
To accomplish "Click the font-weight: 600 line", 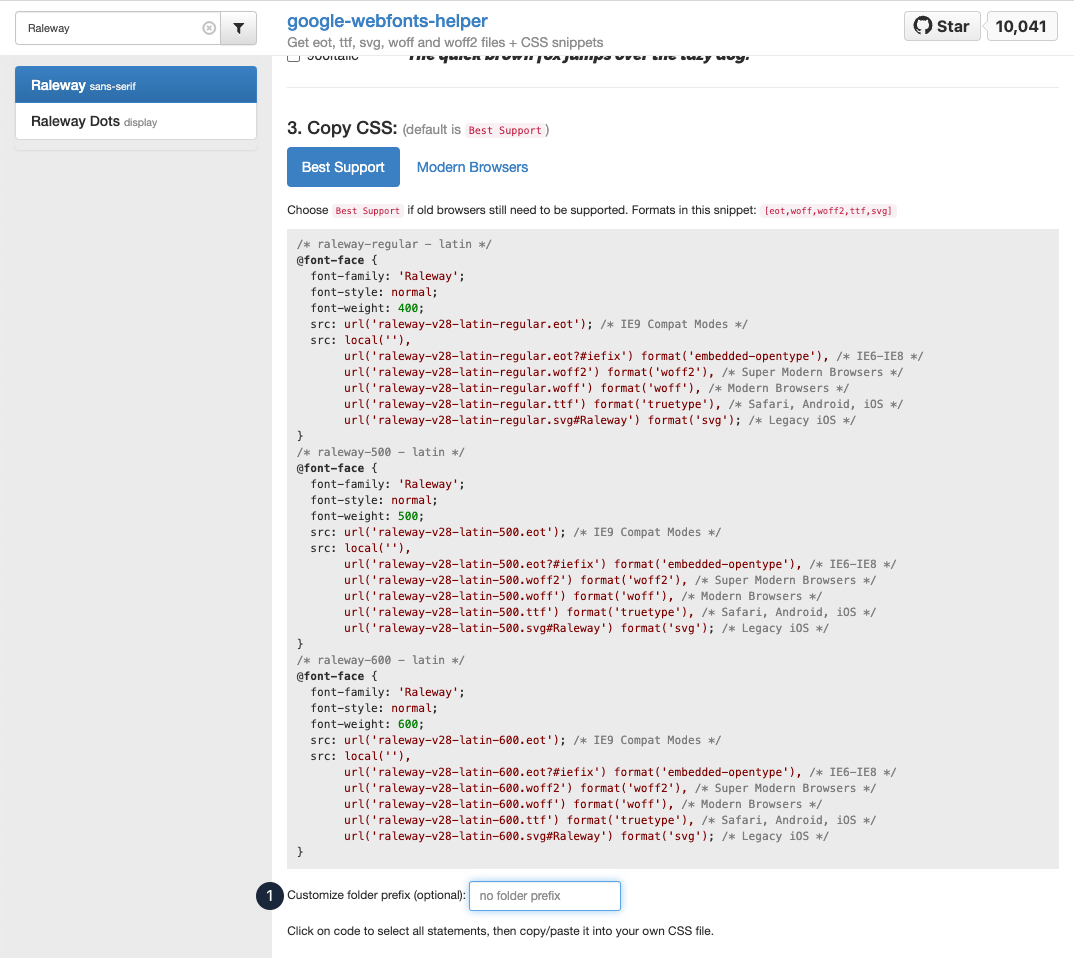I will tap(367, 724).
